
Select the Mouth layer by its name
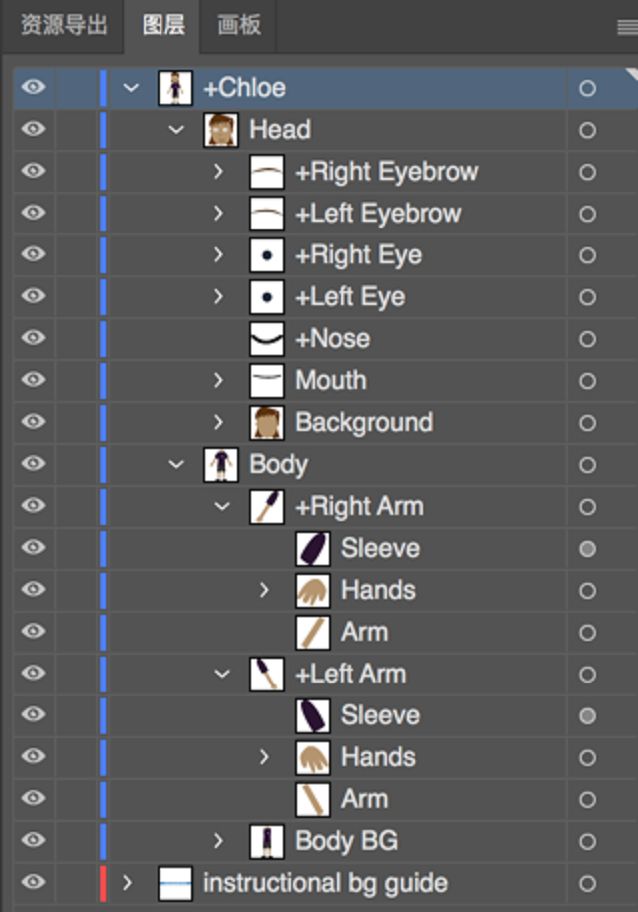[330, 381]
